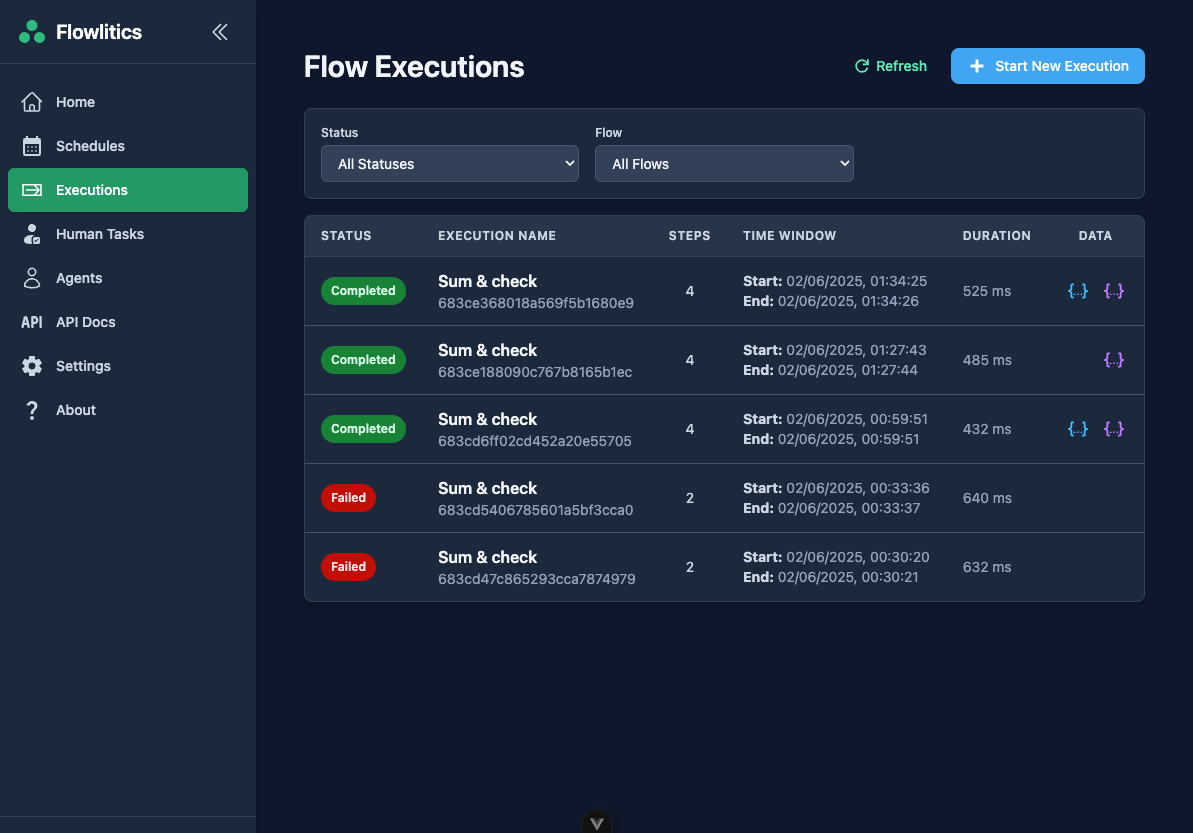1193x833 pixels.
Task: Open purple output data icon for 683cd6ff02cd452a20e55705
Action: point(1114,429)
